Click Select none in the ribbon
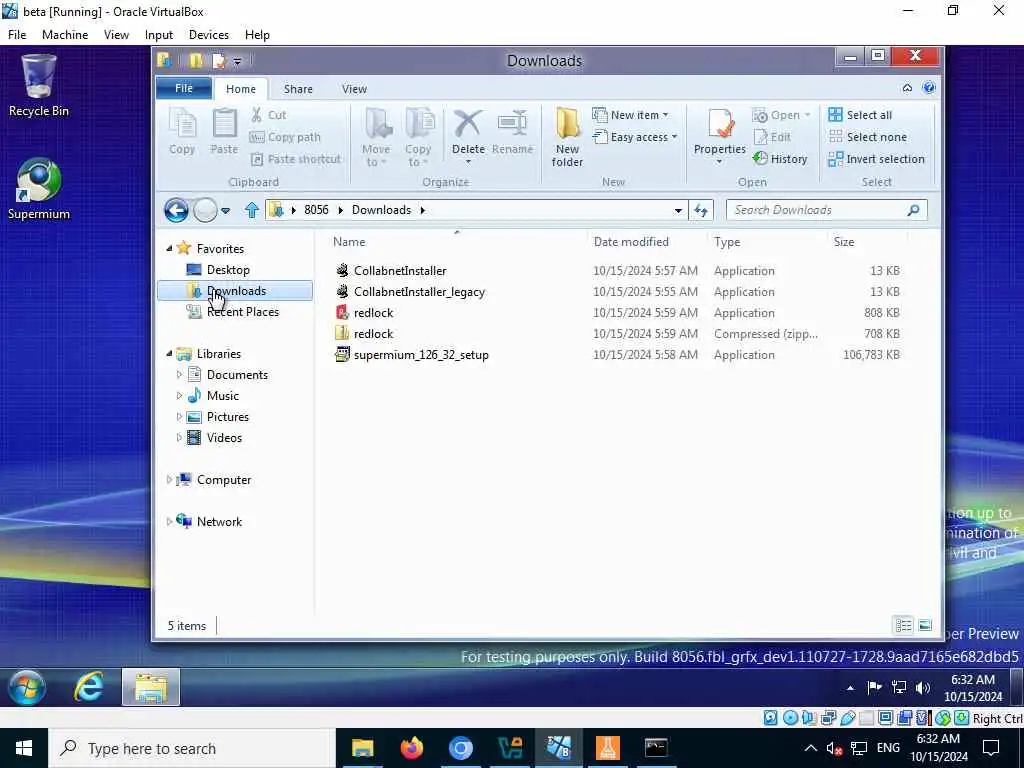Screen dimensions: 1024x768 (x=867, y=137)
